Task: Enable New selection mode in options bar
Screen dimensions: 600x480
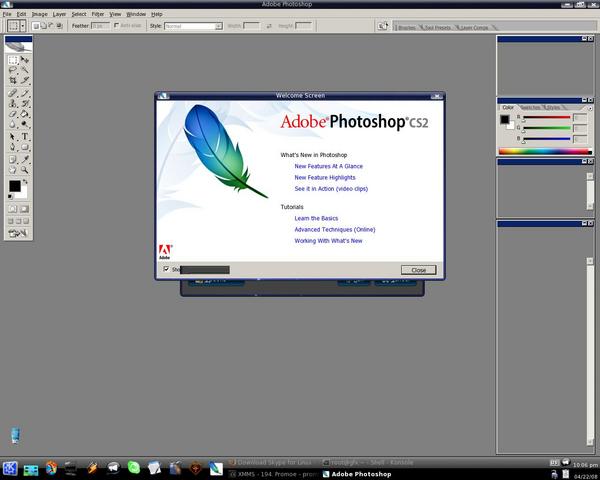Action: point(36,26)
